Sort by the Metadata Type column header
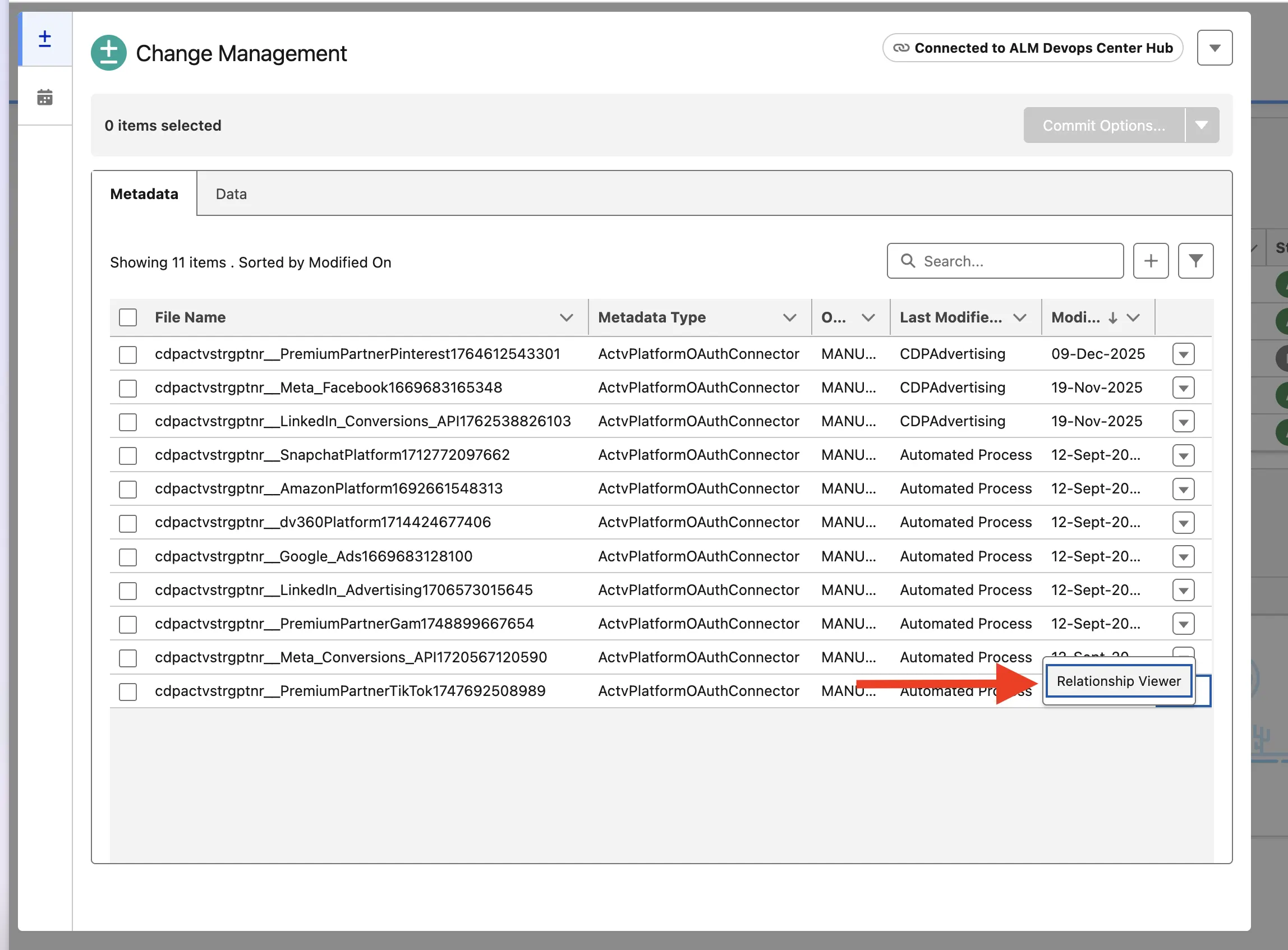Viewport: 1288px width, 950px height. (651, 317)
